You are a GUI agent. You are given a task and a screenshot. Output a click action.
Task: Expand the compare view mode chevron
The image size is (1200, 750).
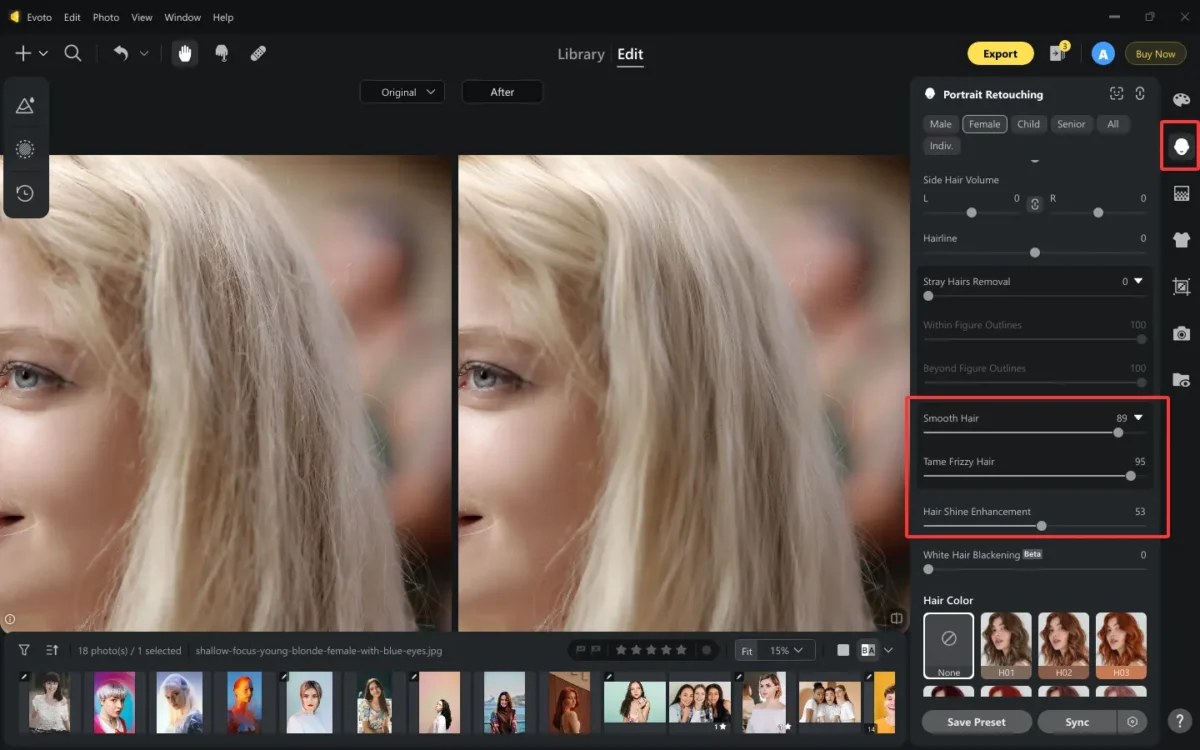pyautogui.click(x=888, y=650)
